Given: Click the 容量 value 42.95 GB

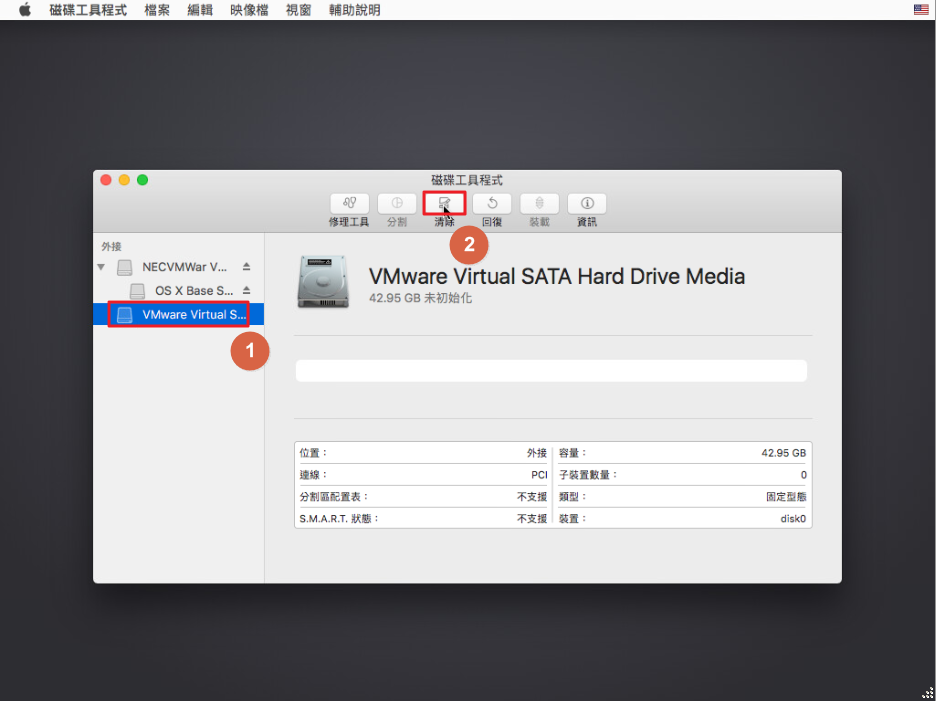Looking at the screenshot, I should coord(784,453).
